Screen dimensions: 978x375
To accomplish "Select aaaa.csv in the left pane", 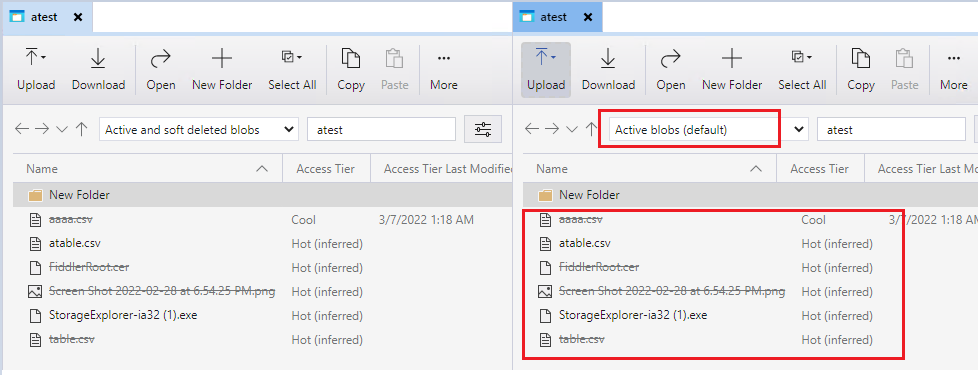I will click(263, 219).
